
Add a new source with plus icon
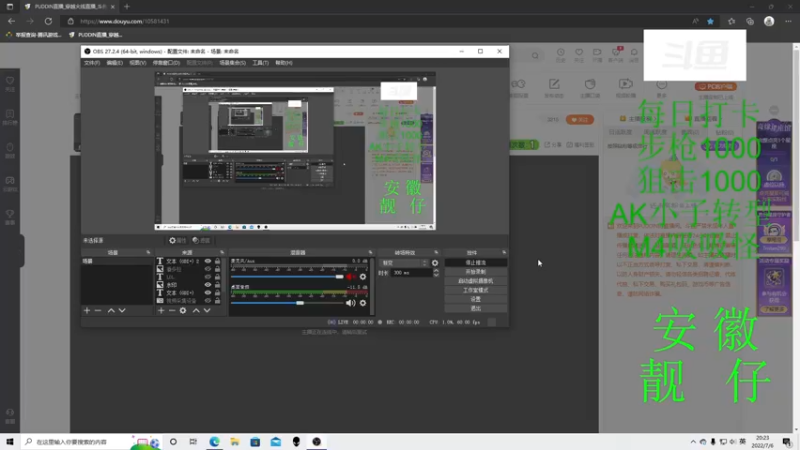(x=161, y=310)
